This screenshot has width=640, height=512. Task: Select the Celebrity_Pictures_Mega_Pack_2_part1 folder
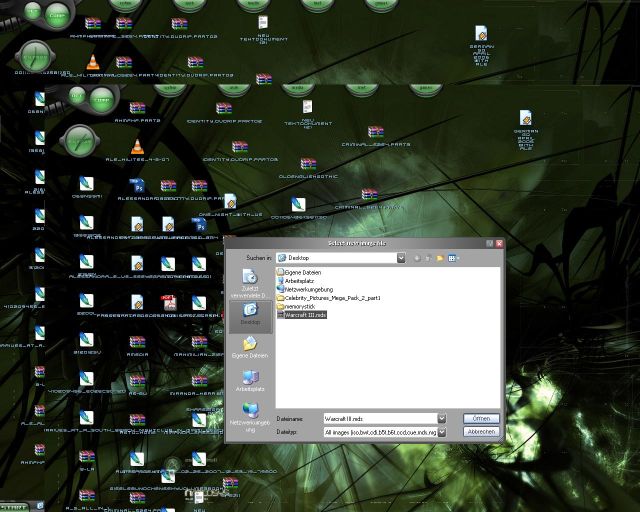pos(335,297)
